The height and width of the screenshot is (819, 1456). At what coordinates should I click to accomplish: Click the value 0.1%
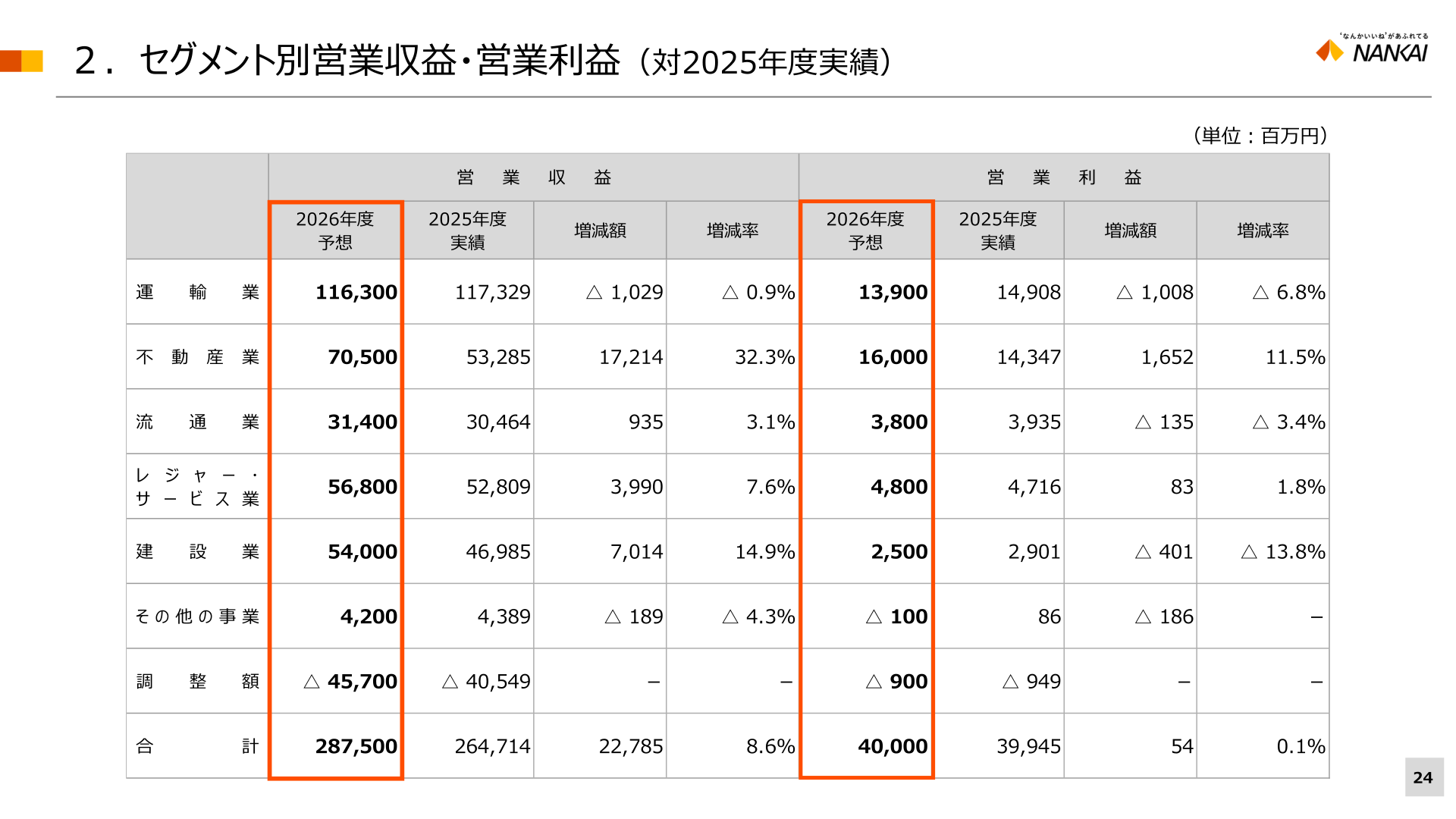[x=1301, y=746]
